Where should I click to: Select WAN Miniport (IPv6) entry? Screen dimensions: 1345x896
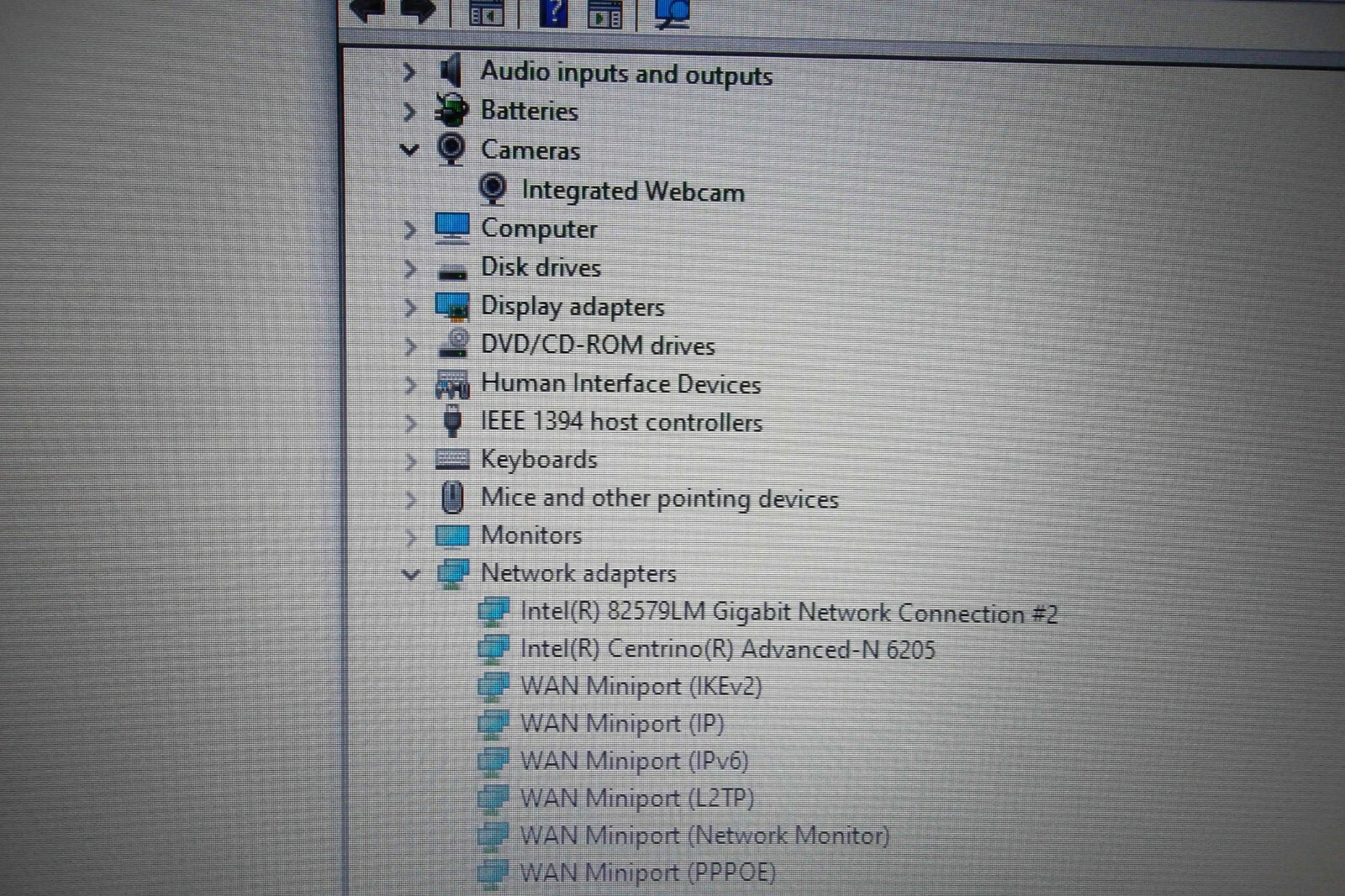click(635, 761)
